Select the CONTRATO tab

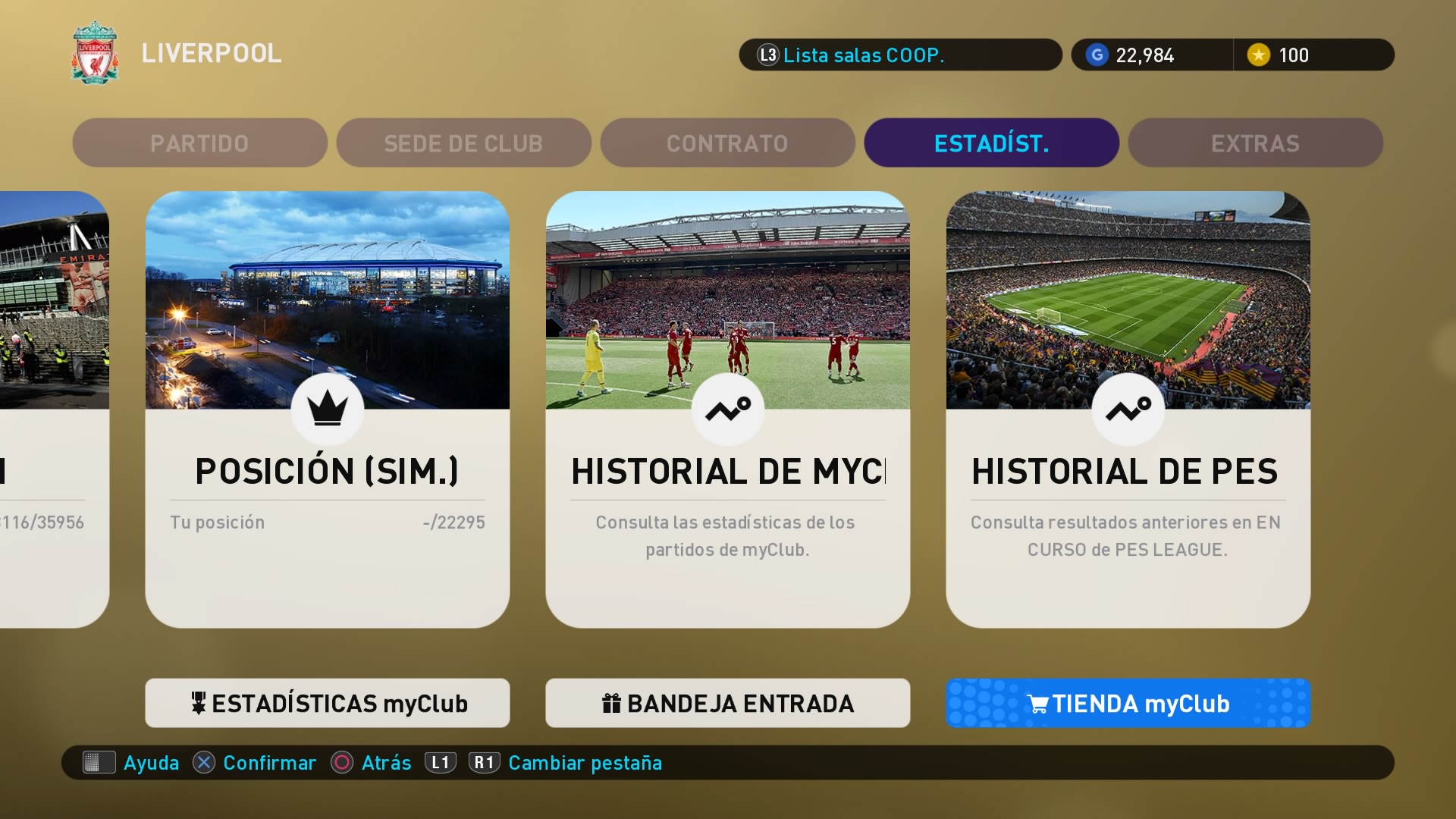(x=727, y=143)
